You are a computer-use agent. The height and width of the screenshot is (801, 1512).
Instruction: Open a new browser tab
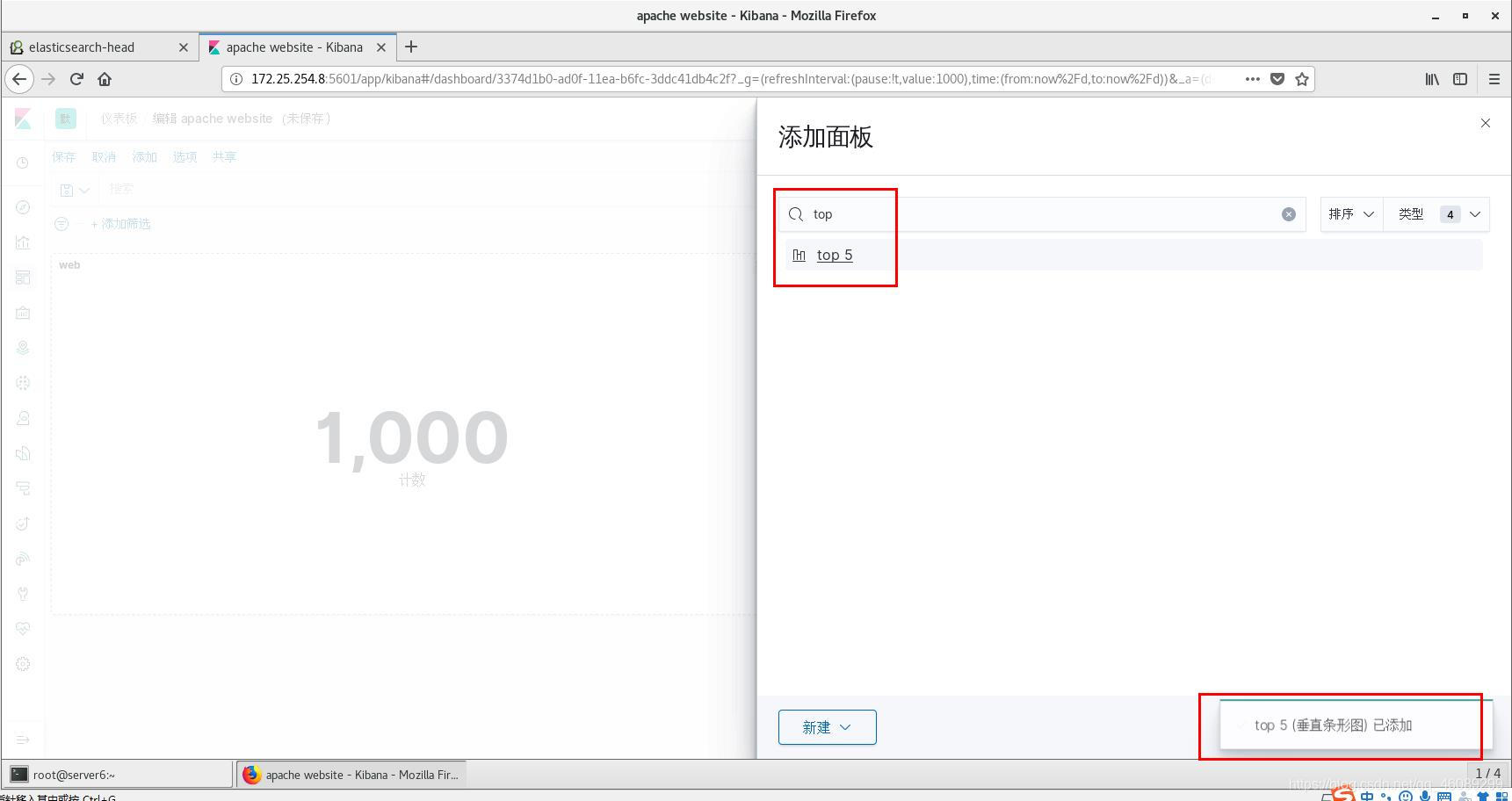[x=411, y=47]
